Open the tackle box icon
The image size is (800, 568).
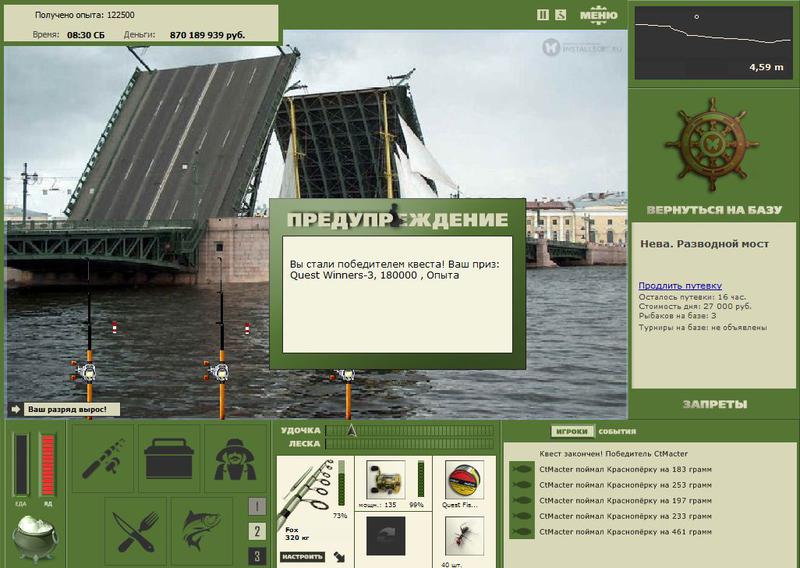pos(169,458)
